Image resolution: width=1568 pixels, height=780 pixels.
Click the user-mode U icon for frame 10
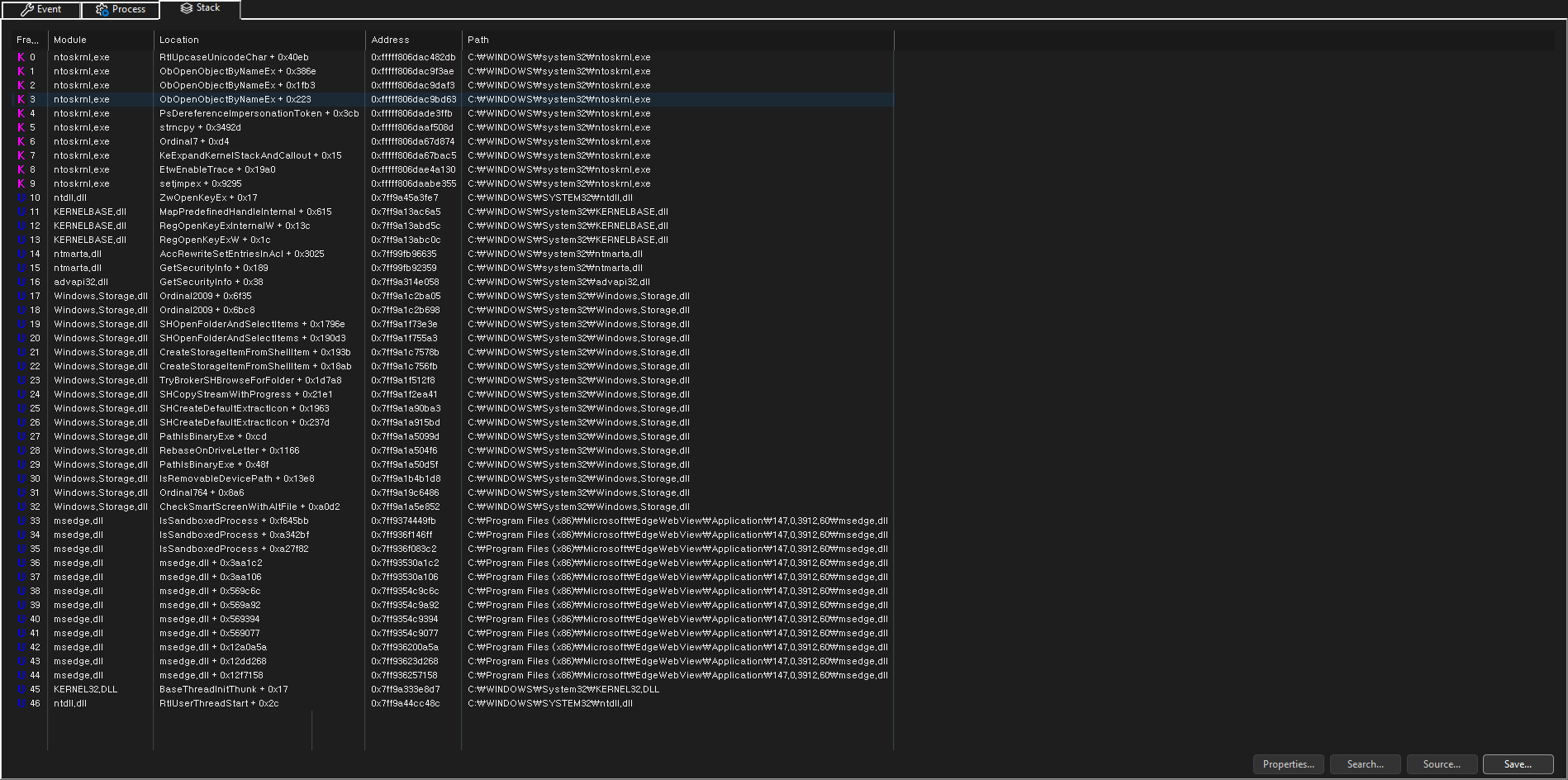(21, 197)
